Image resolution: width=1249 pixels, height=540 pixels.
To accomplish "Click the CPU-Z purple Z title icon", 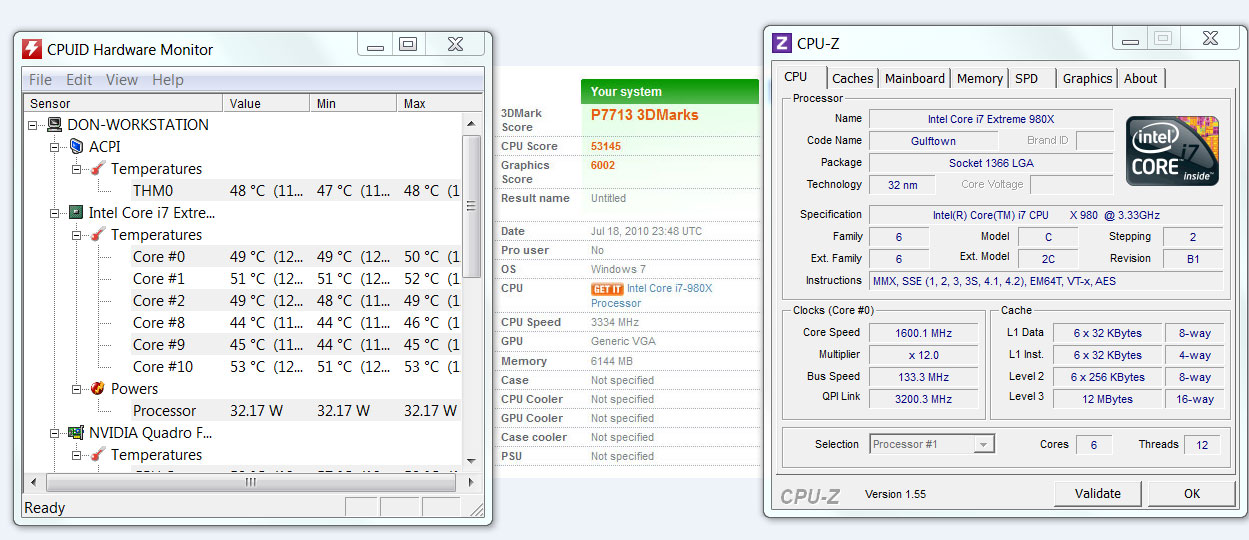I will tap(782, 43).
